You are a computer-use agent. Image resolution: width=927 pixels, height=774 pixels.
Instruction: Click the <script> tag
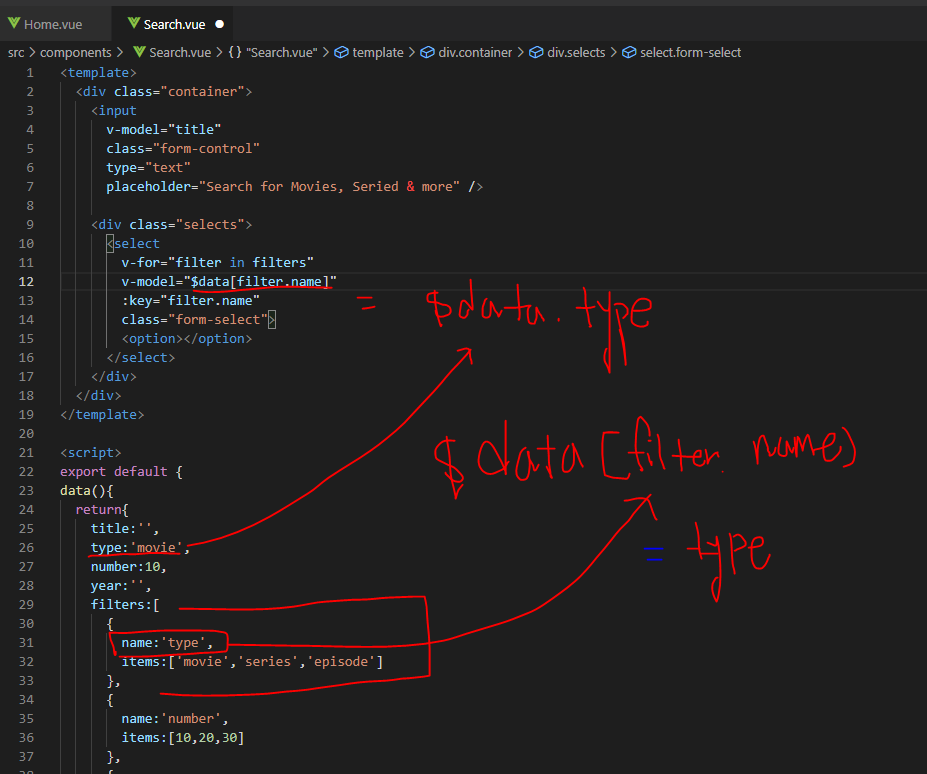click(x=90, y=453)
